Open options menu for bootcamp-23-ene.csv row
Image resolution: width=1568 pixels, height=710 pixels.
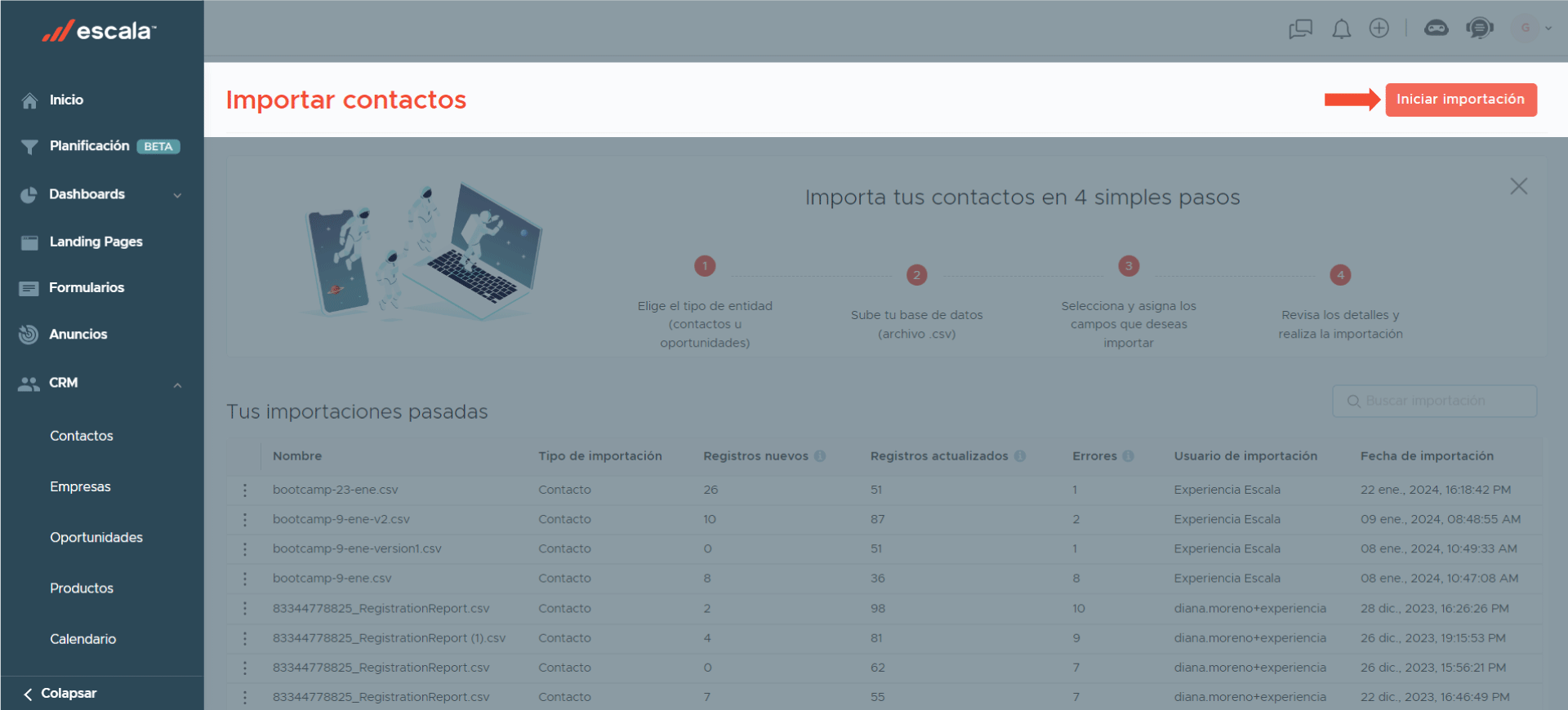[x=244, y=490]
